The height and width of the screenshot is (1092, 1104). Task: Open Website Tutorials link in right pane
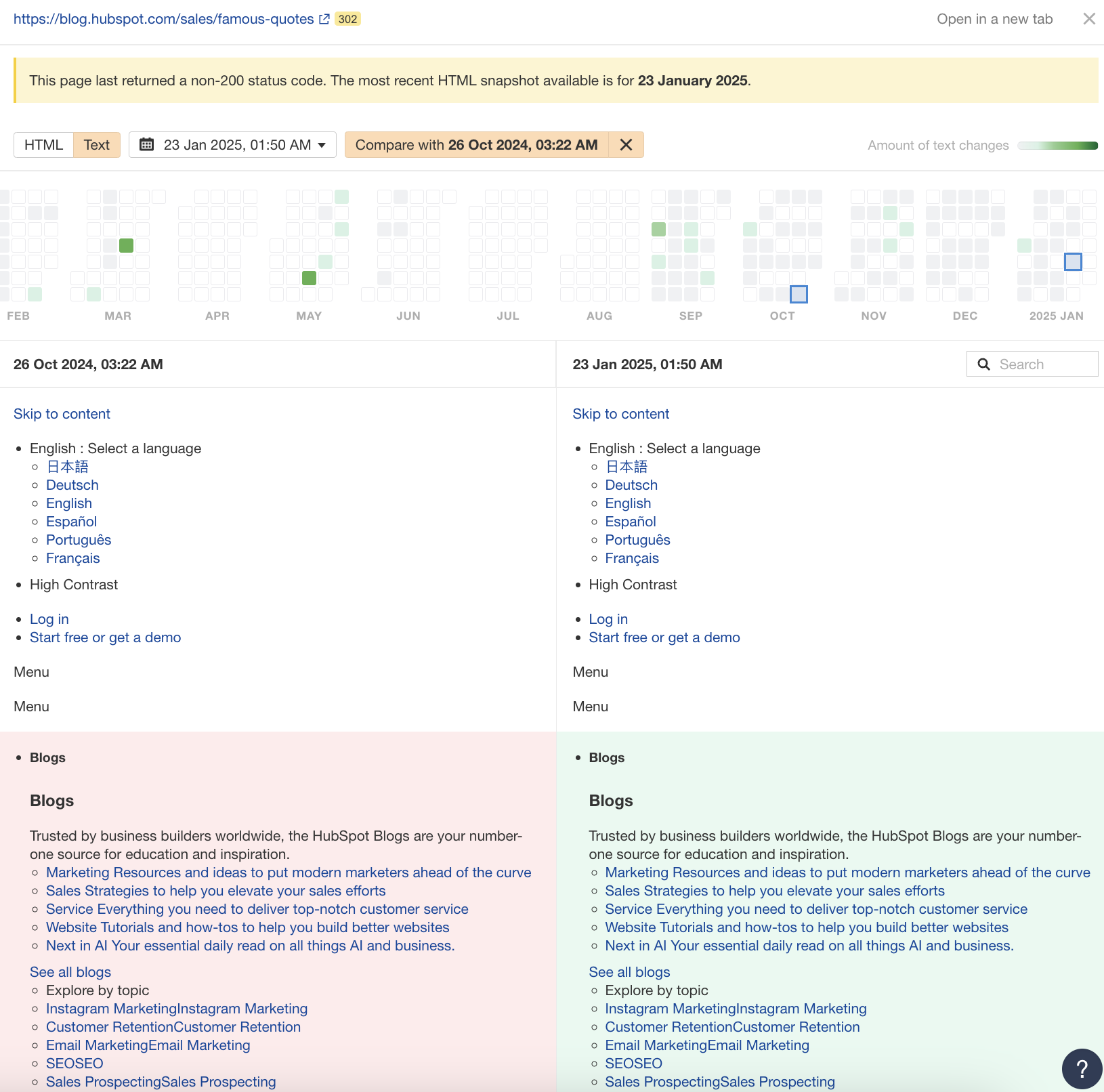(807, 927)
